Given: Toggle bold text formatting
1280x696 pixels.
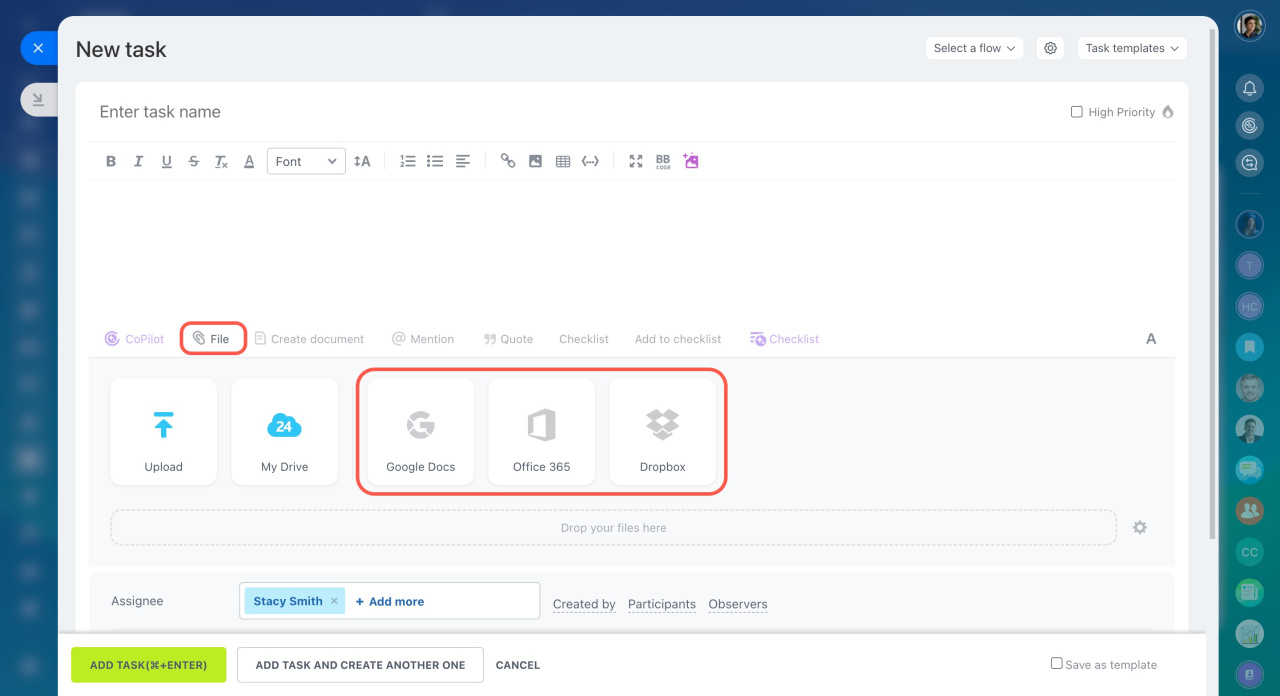Looking at the screenshot, I should click(111, 161).
